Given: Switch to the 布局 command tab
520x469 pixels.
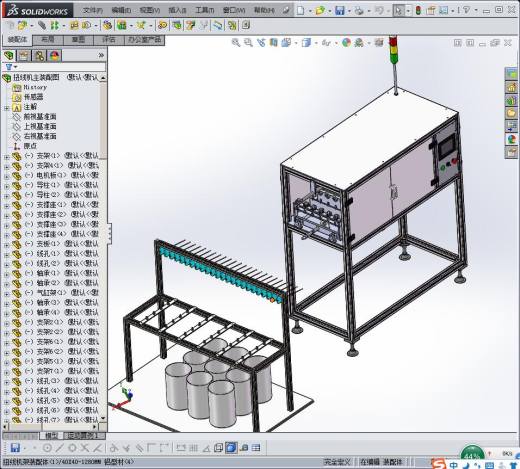Looking at the screenshot, I should [x=48, y=40].
